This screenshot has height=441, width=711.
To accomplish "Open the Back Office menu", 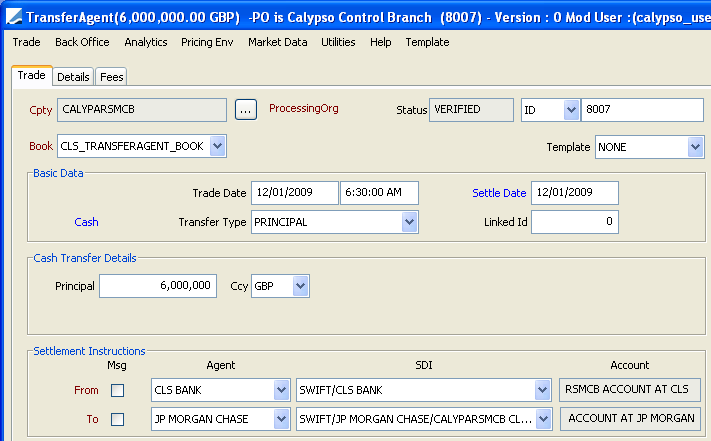I will (82, 42).
